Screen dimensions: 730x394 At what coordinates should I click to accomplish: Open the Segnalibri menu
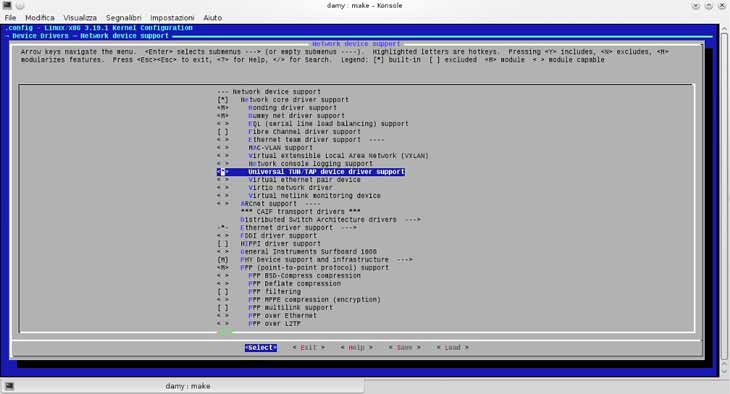point(123,18)
